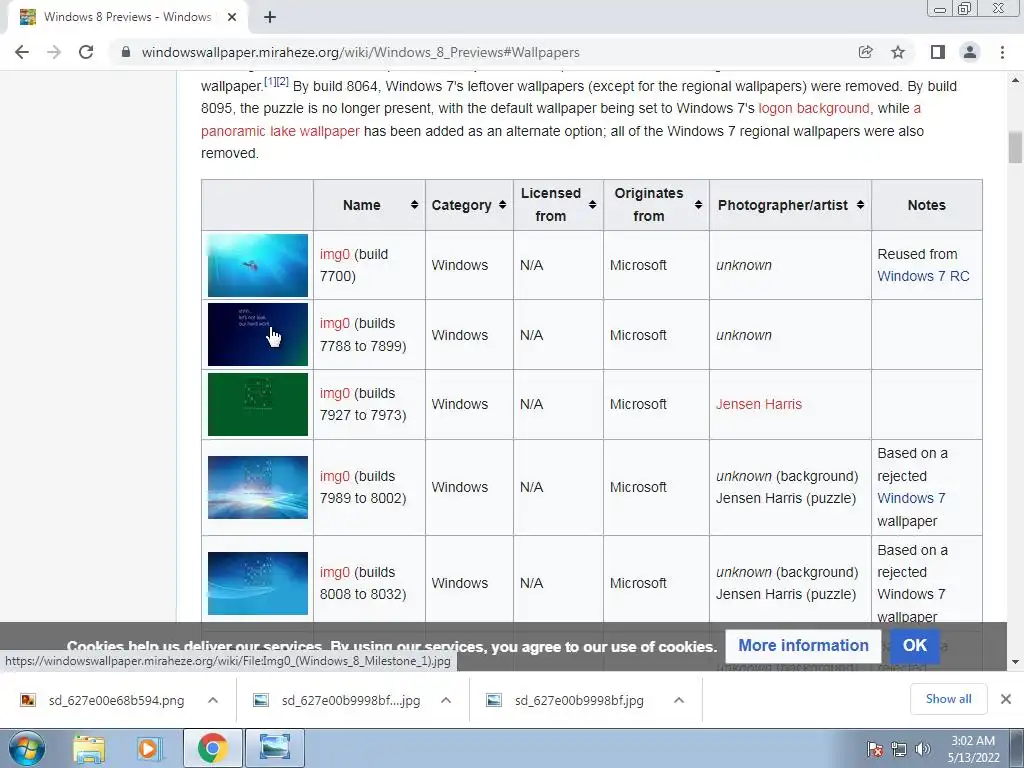Bookmark this page with the star
The width and height of the screenshot is (1024, 768).
click(x=898, y=52)
